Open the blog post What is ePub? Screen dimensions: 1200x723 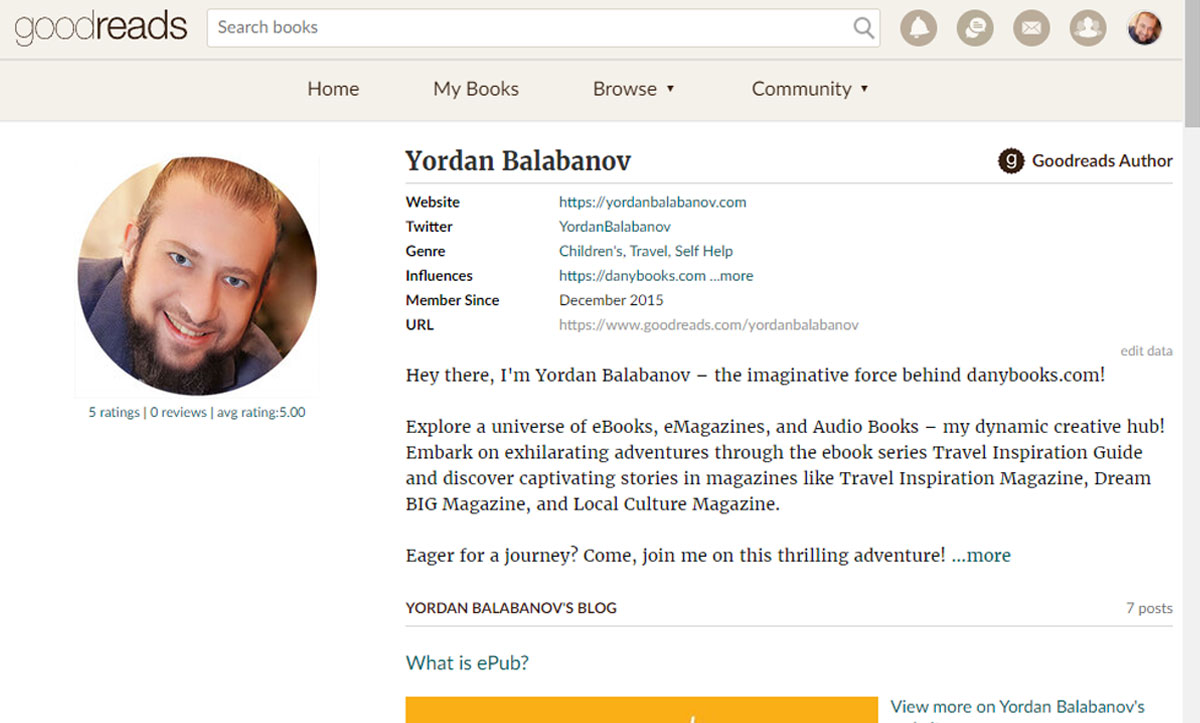(x=467, y=662)
